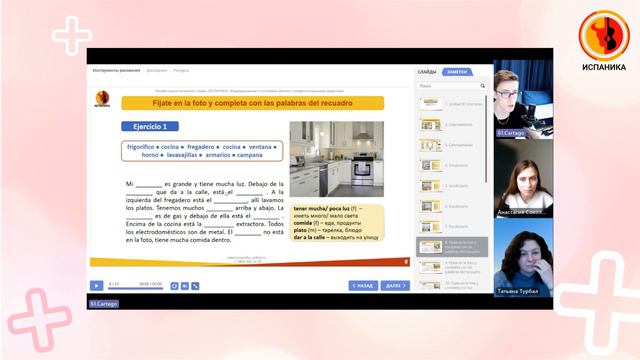Screen dimensions: 640x360
Task: Open the third top menu item 'Ресурсы'
Action: tap(181, 71)
